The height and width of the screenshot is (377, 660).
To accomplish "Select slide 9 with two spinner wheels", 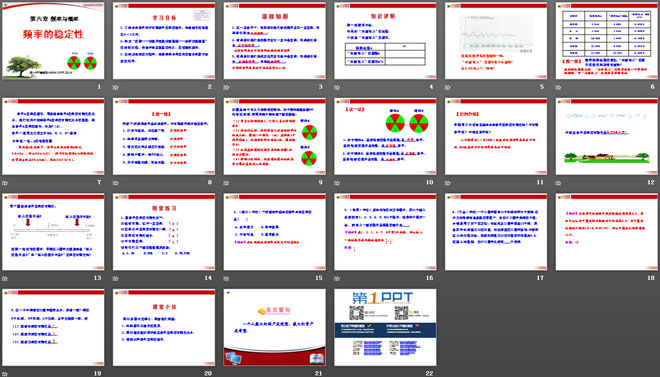I will click(274, 136).
